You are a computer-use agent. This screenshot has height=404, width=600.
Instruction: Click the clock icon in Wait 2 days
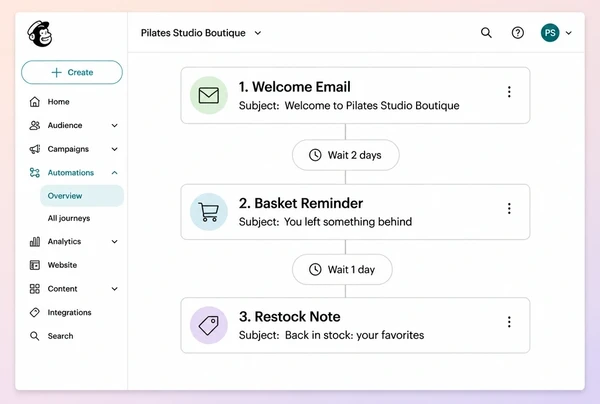[x=315, y=155]
